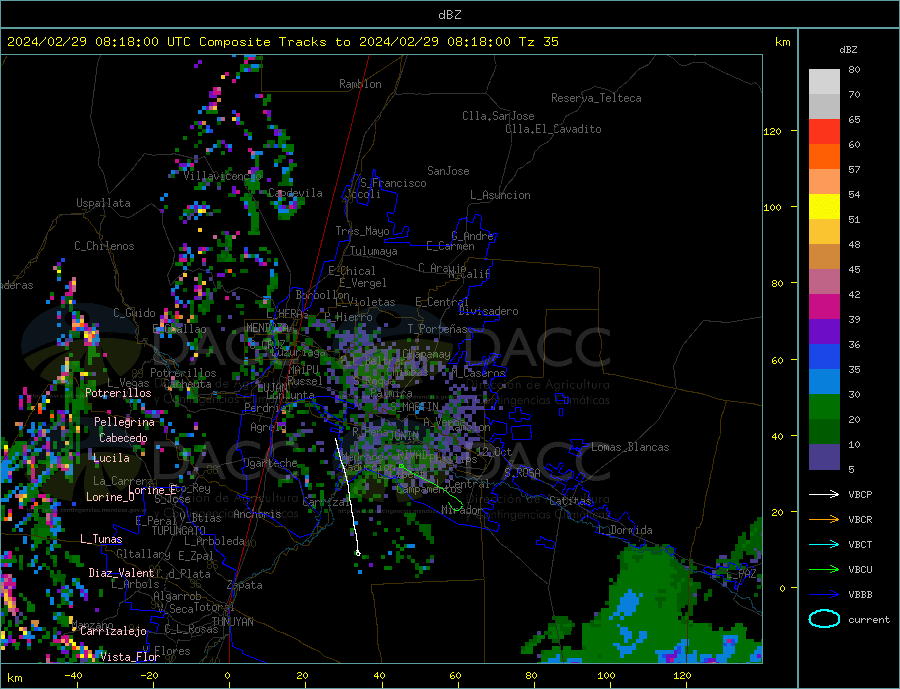Click the 'SanJose' map label
Viewport: 900px width, 689px height.
(x=448, y=171)
